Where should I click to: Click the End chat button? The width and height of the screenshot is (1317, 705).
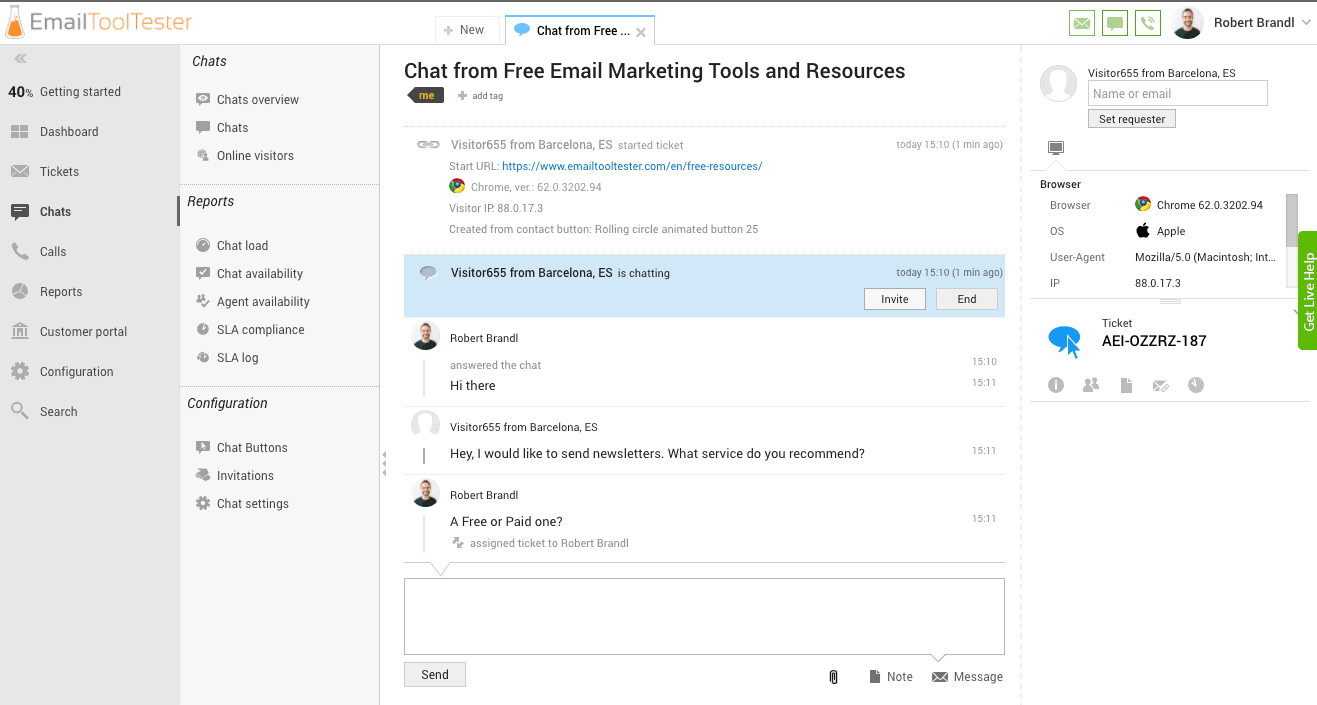click(x=967, y=299)
